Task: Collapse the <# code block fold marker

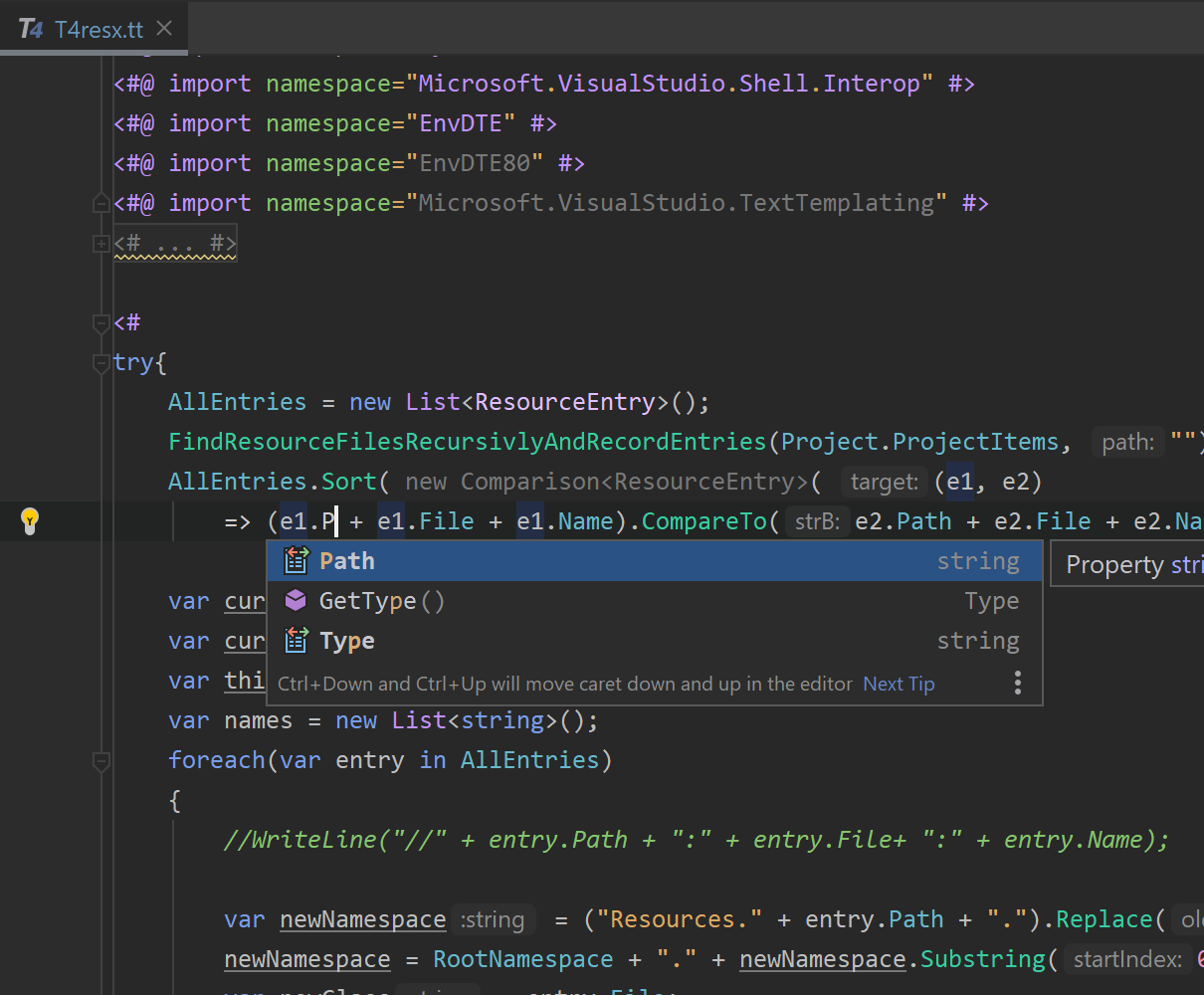Action: pos(100,323)
